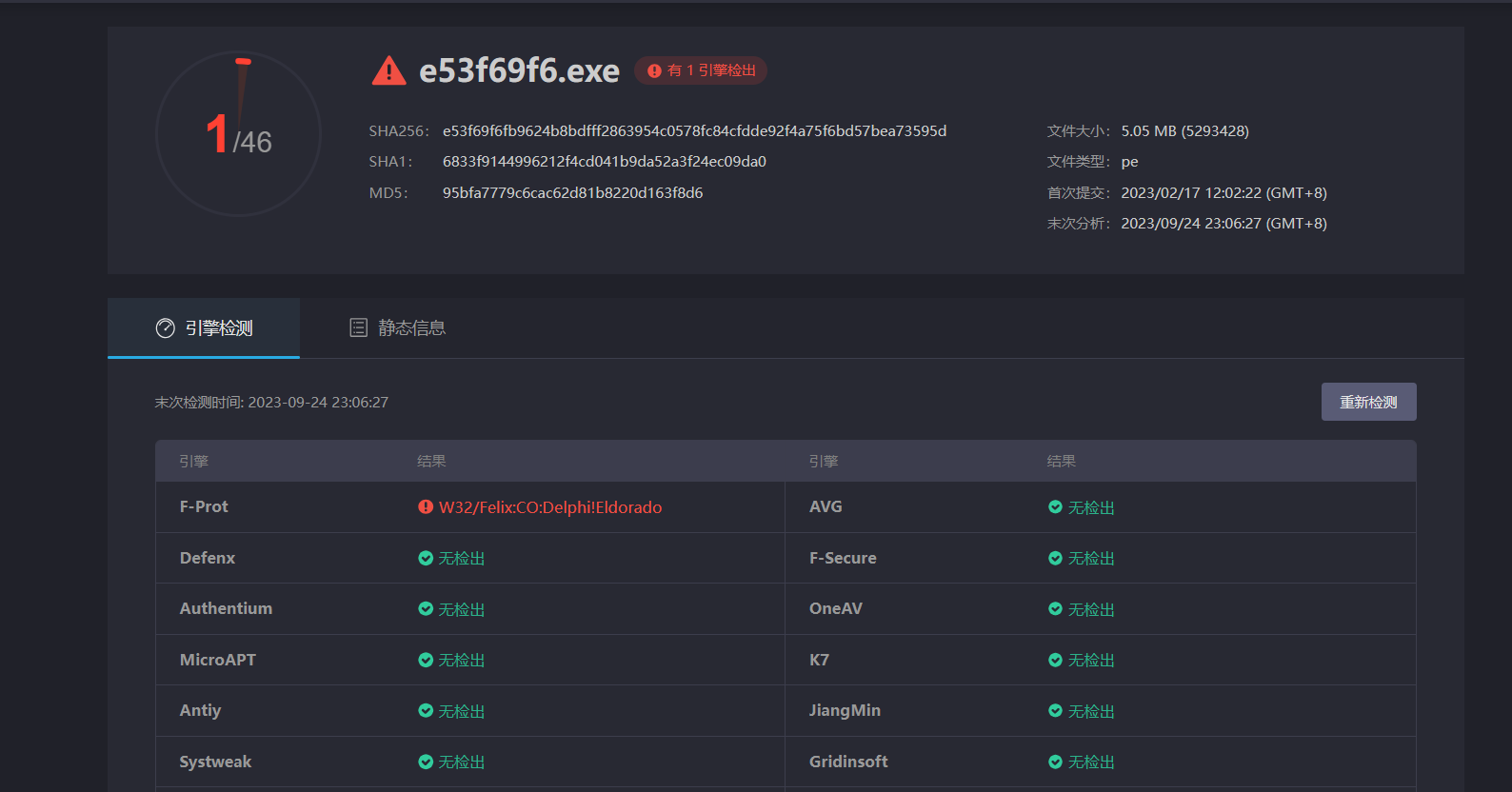
Task: Click the '有 1 引擎检出' detection badge
Action: tap(701, 70)
